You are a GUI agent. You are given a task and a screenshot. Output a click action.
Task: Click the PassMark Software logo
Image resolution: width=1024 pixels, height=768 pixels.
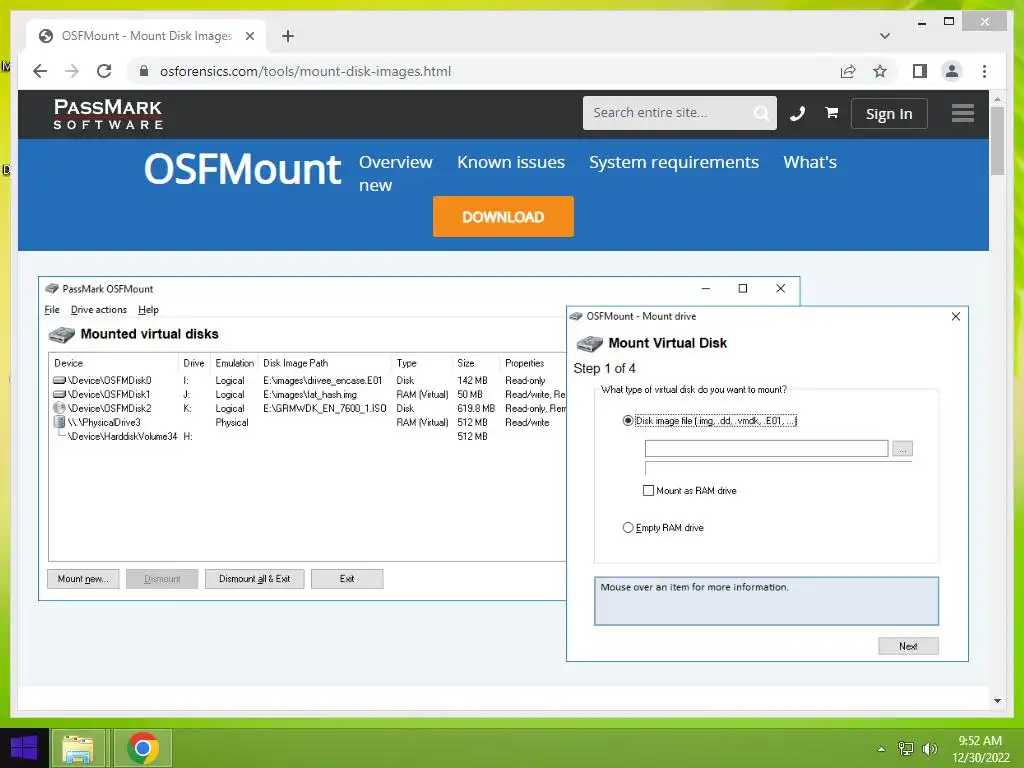[x=108, y=114]
